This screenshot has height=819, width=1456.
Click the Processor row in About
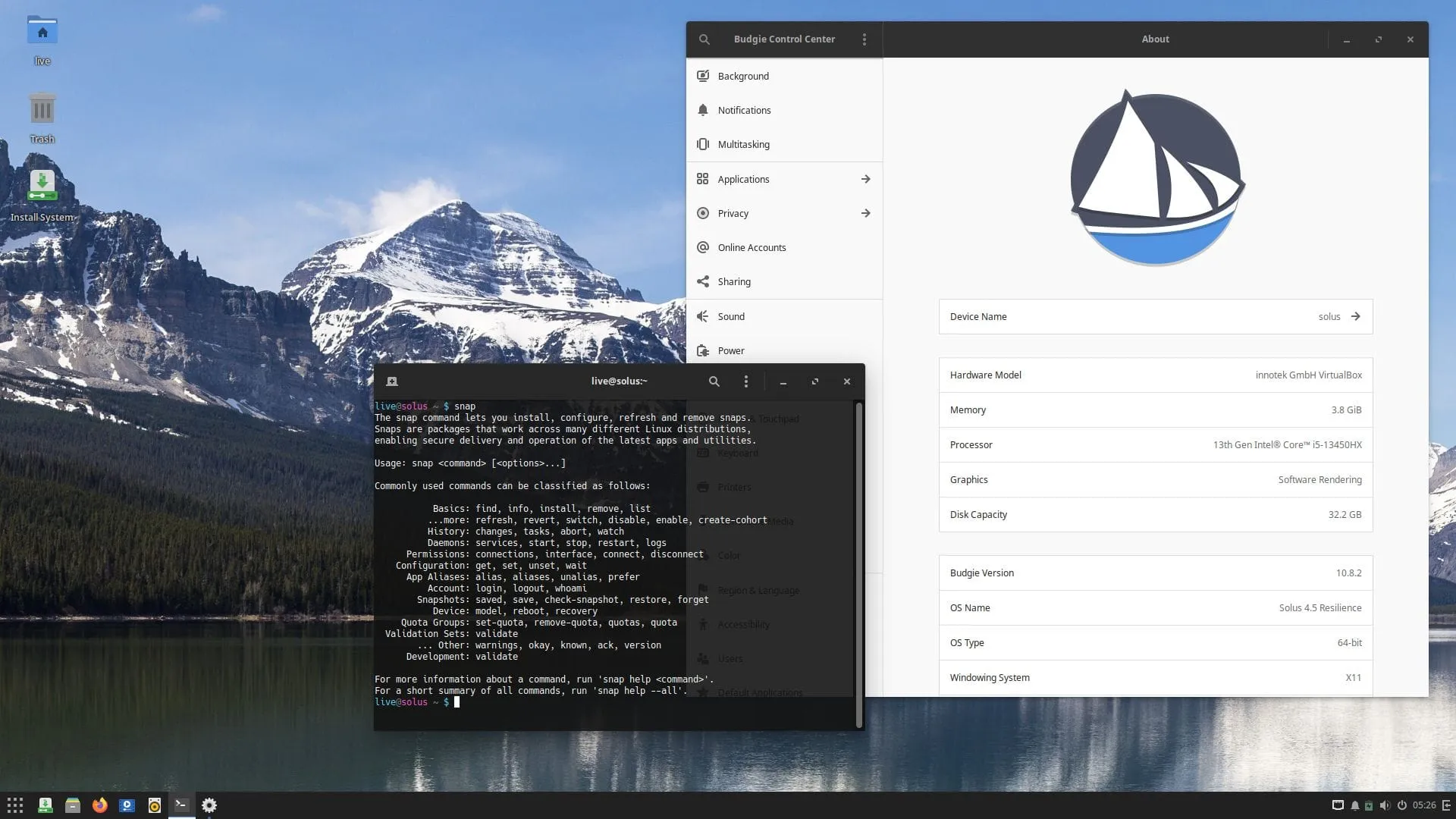point(1156,444)
